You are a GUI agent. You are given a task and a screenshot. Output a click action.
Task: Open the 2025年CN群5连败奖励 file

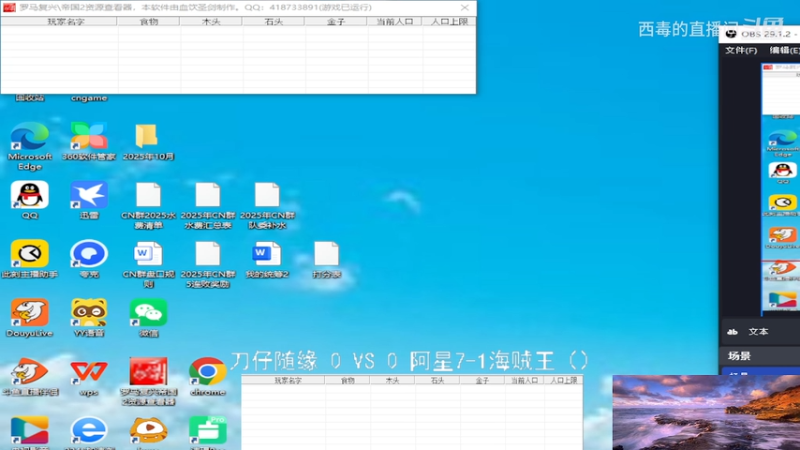point(208,264)
